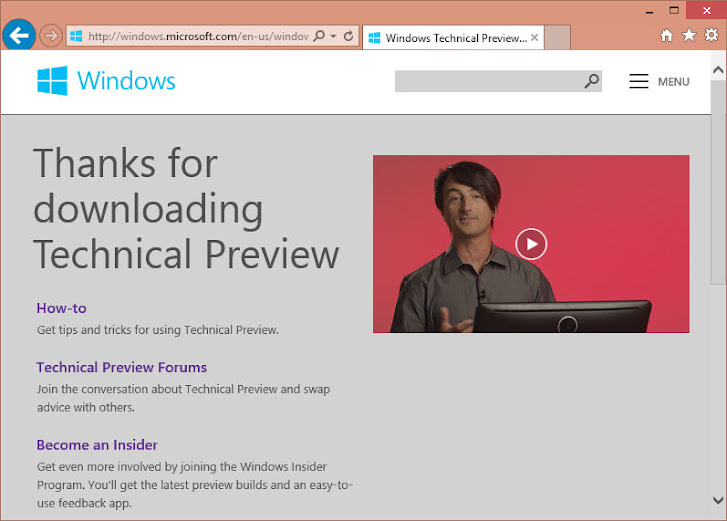This screenshot has height=521, width=727.
Task: Play the video via the play button
Action: (531, 244)
